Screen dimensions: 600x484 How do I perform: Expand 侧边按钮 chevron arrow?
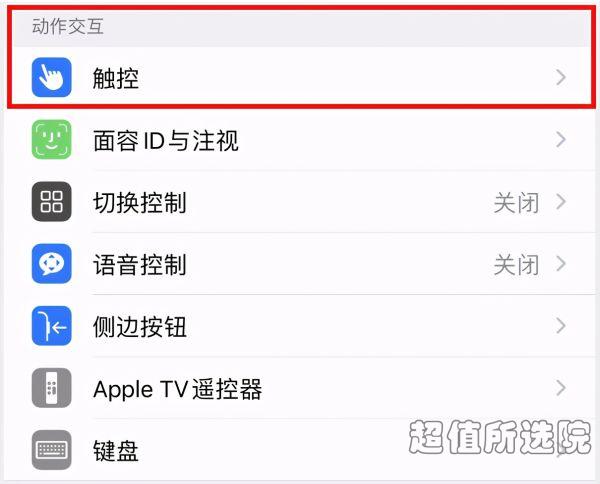click(561, 326)
